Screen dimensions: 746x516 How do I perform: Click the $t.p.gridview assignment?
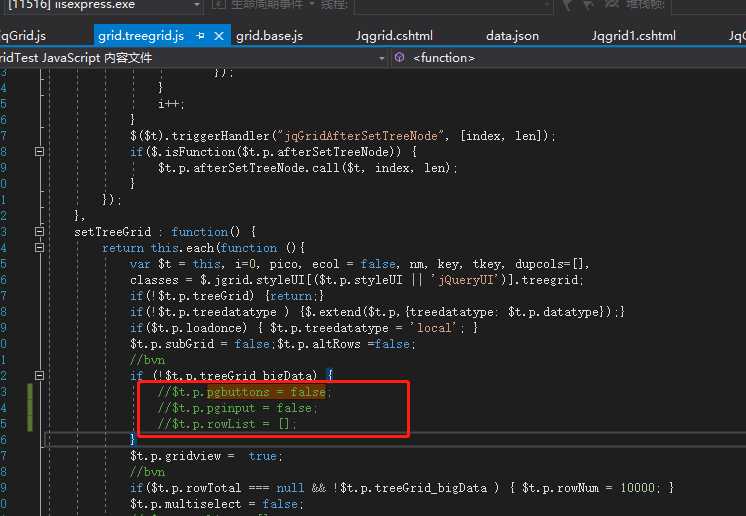206,456
